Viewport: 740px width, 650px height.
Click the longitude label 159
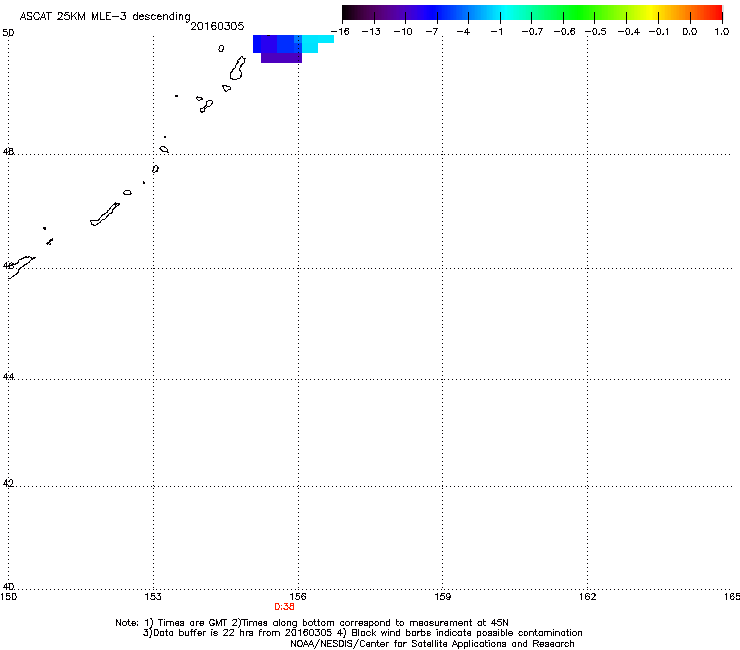(443, 597)
